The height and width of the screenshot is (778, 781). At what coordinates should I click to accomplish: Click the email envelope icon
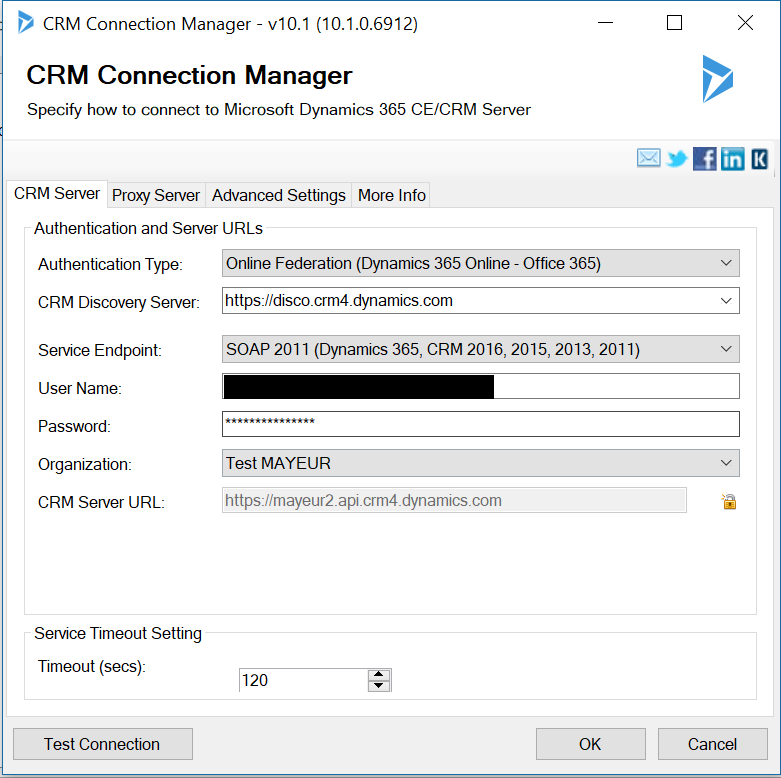tap(649, 158)
